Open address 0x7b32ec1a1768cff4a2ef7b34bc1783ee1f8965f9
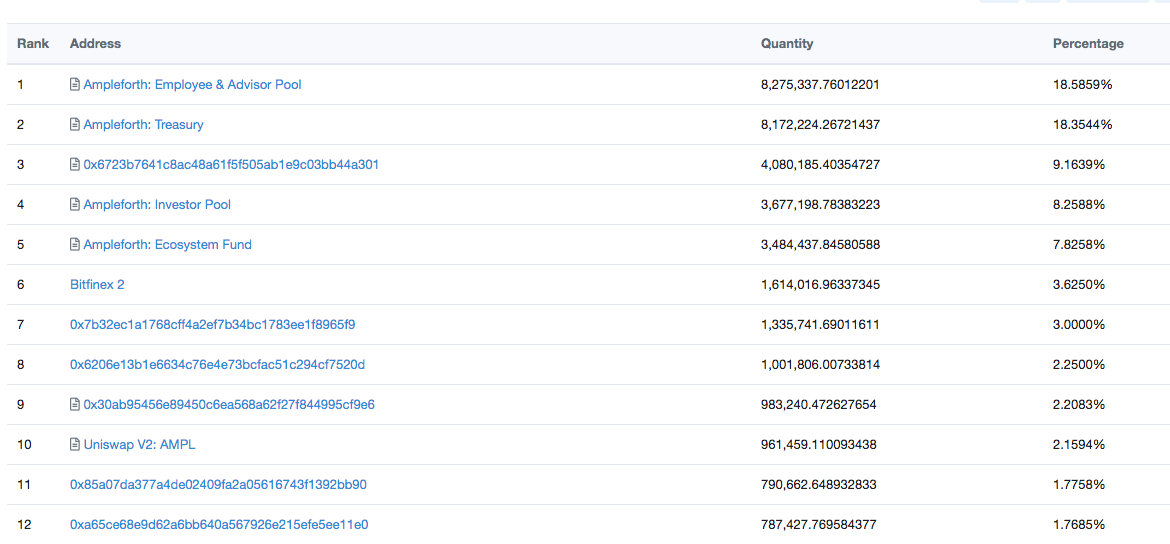 point(213,325)
